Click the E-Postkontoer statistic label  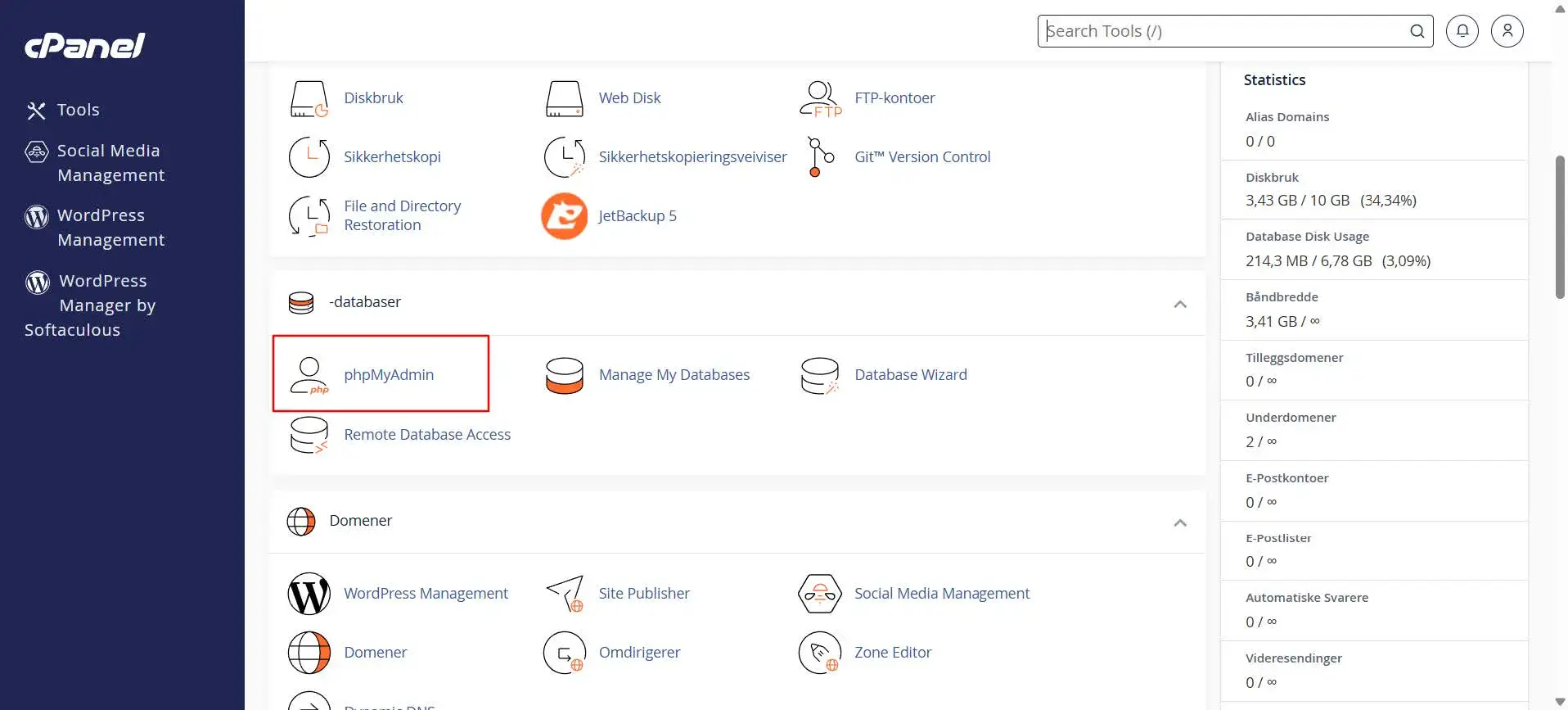point(1286,478)
